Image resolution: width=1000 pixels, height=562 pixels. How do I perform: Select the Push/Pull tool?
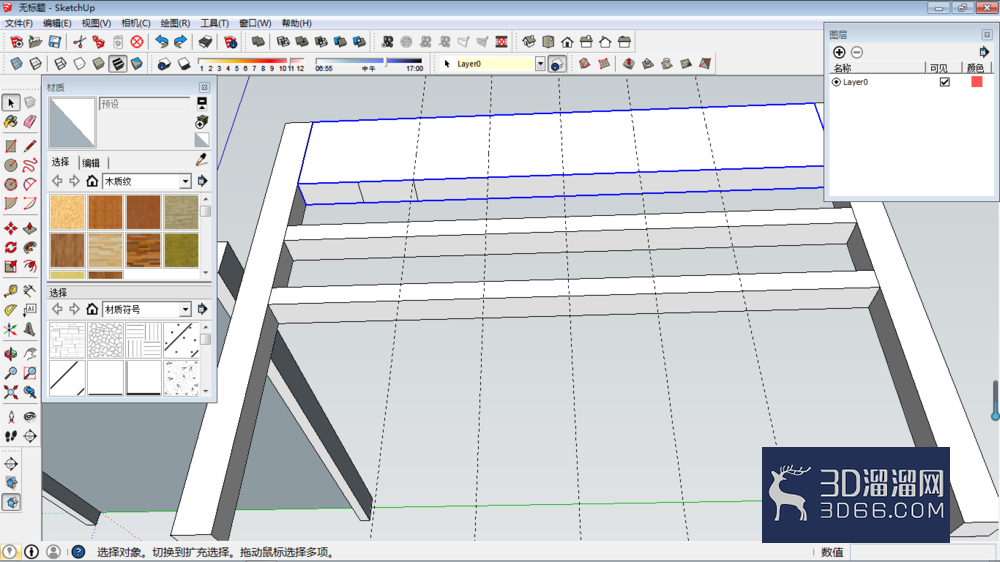pyautogui.click(x=30, y=228)
